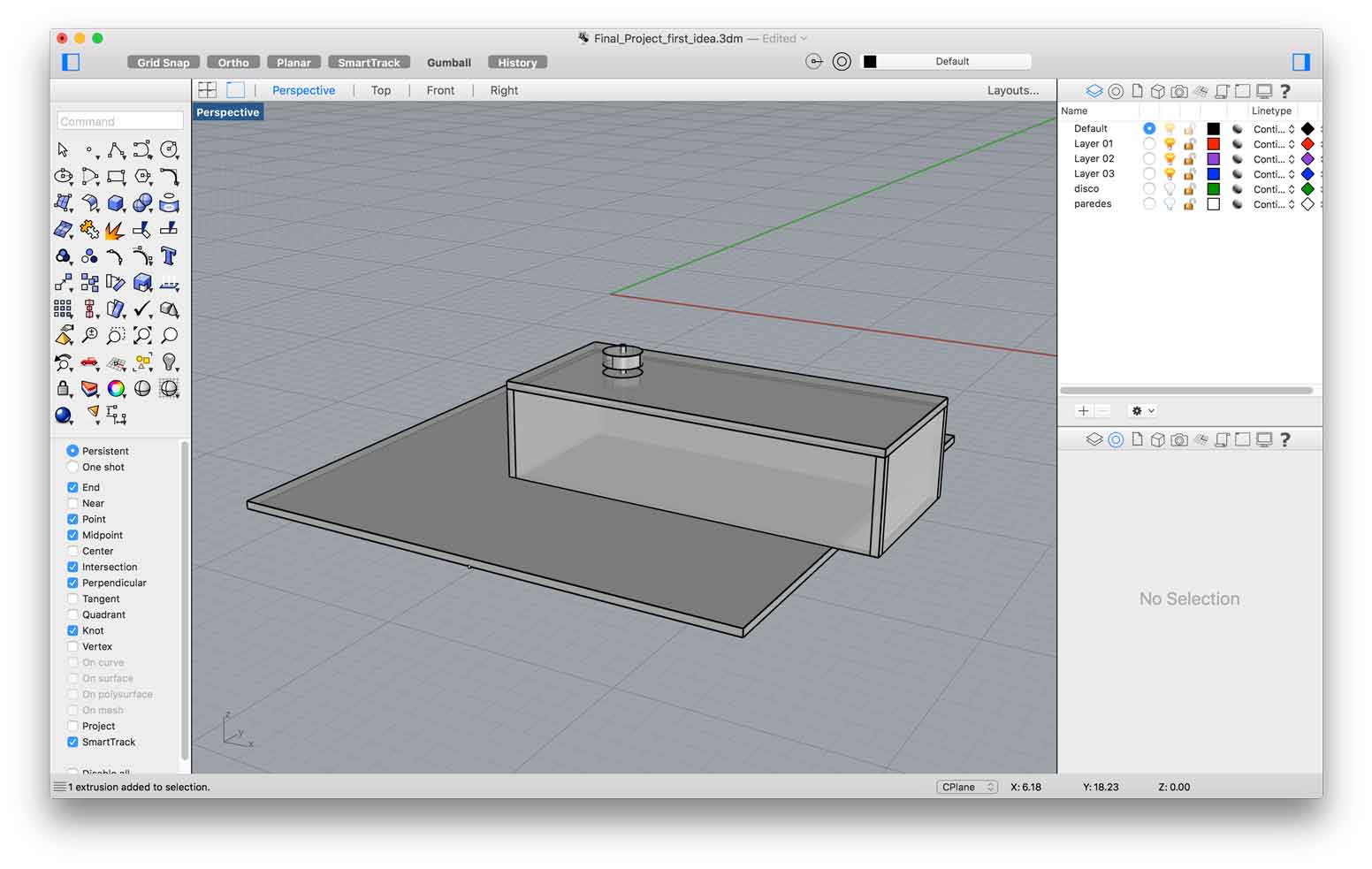Click the help question mark above layer list
The width and height of the screenshot is (1372, 869).
coord(1285,91)
